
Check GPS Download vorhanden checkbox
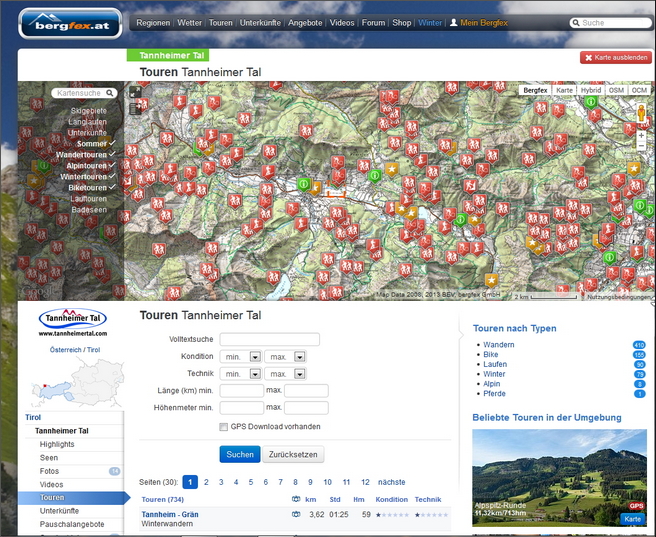click(x=224, y=427)
